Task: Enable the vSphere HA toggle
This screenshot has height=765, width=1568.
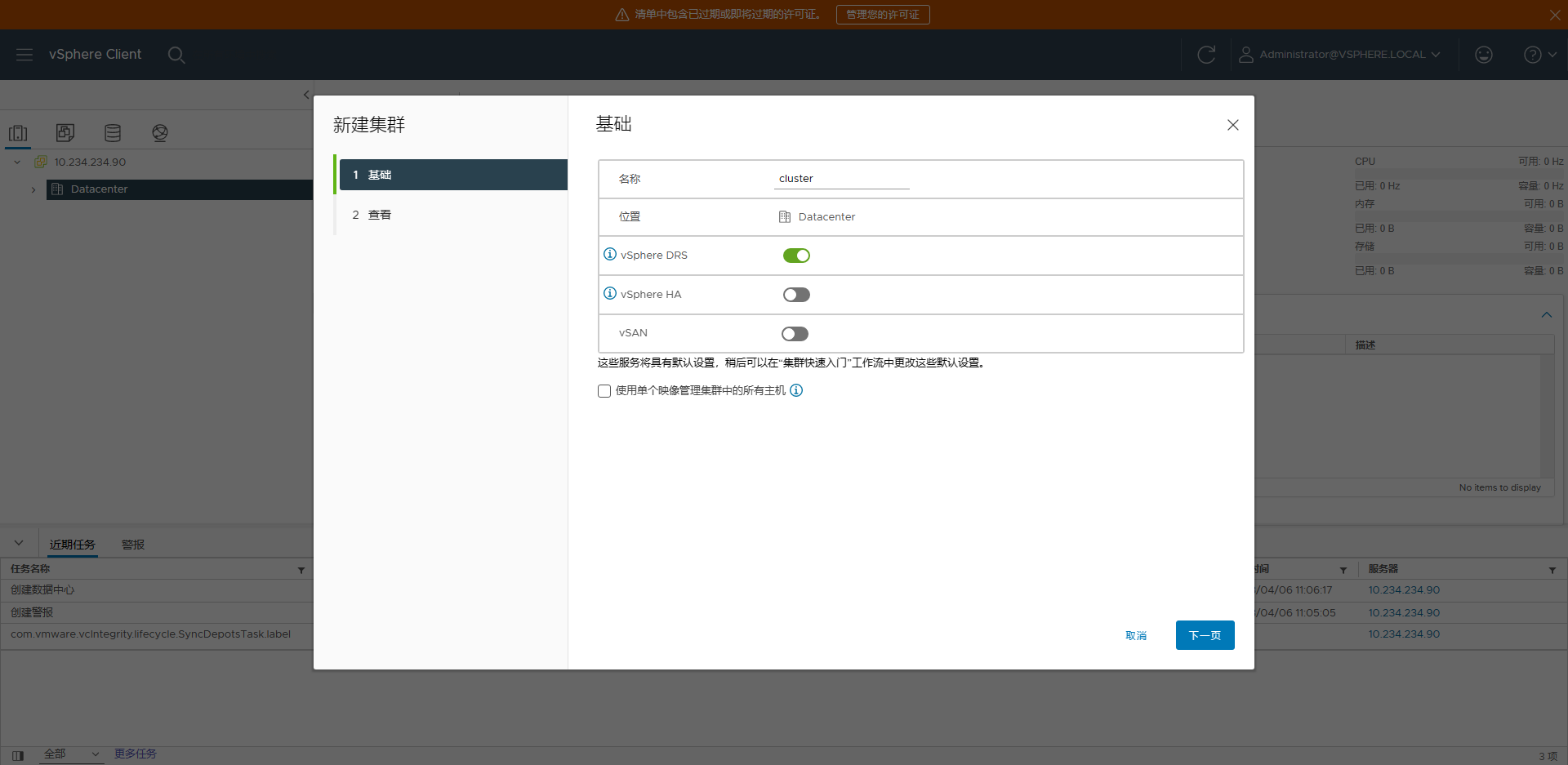Action: point(796,295)
